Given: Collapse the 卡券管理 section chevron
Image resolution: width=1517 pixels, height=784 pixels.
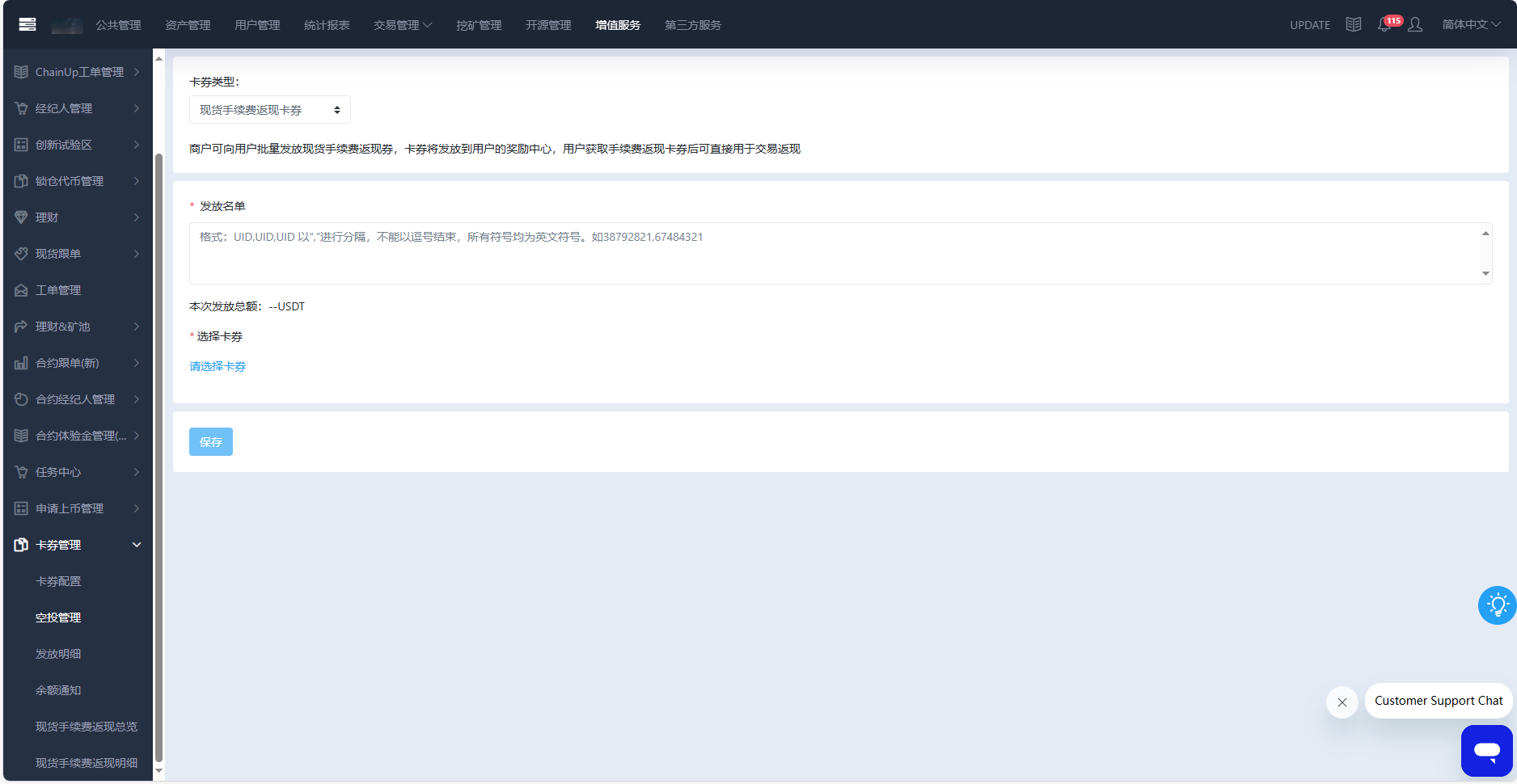Looking at the screenshot, I should 137,545.
